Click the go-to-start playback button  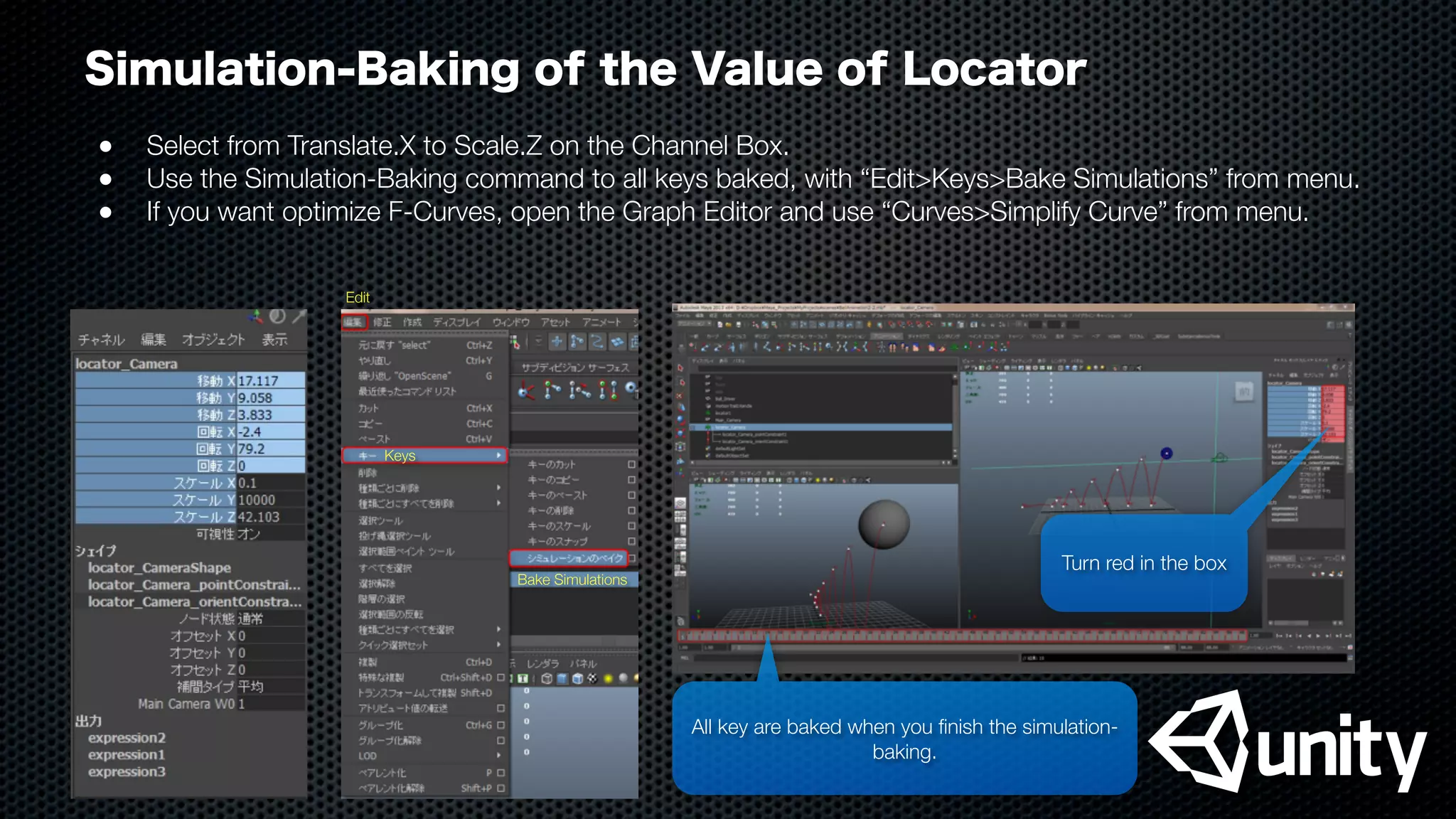click(1280, 636)
